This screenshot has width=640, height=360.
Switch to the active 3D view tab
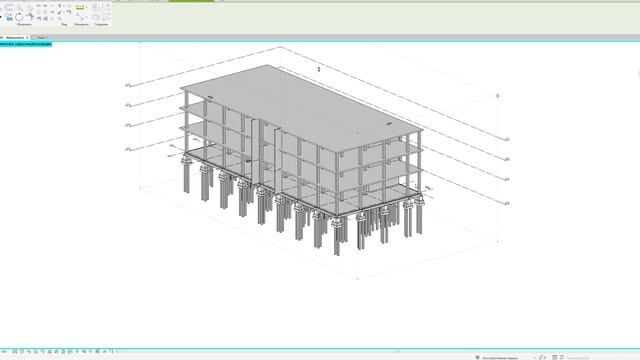[x=14, y=38]
